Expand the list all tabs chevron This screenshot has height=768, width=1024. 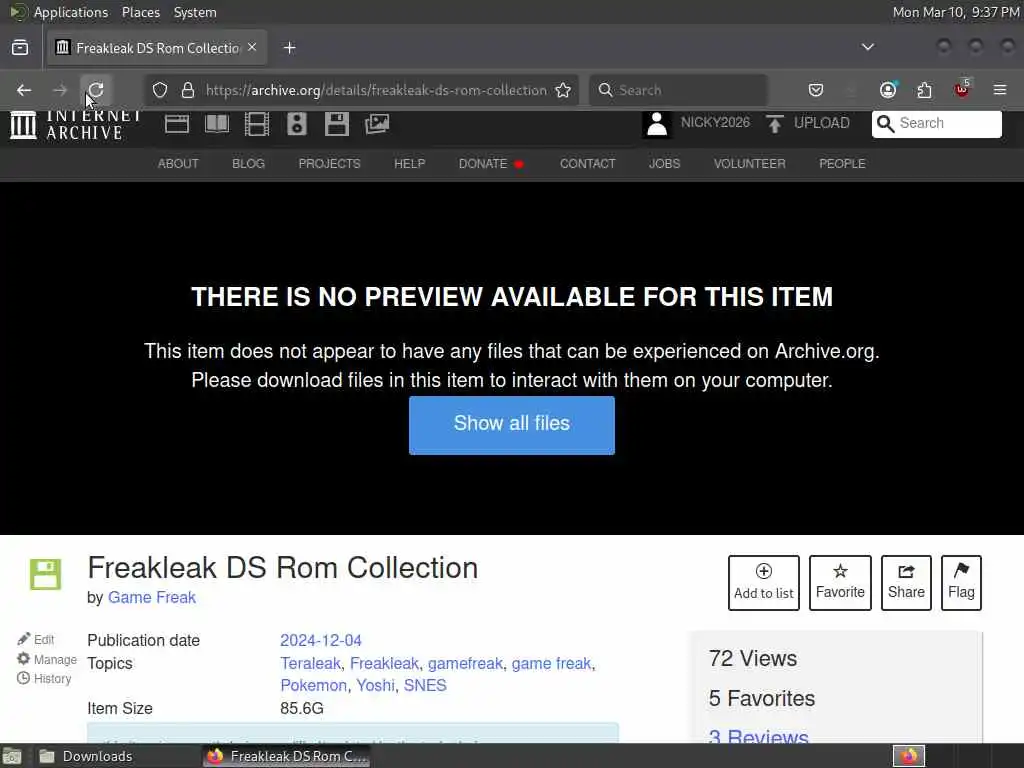tap(868, 47)
